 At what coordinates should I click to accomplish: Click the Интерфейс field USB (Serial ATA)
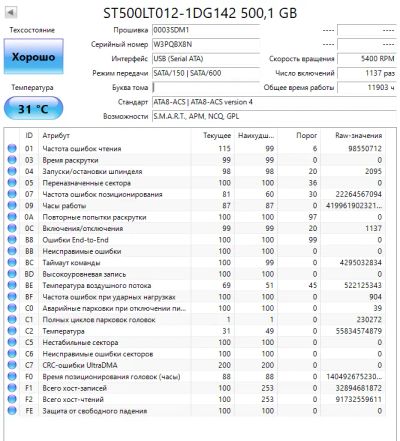click(x=206, y=59)
